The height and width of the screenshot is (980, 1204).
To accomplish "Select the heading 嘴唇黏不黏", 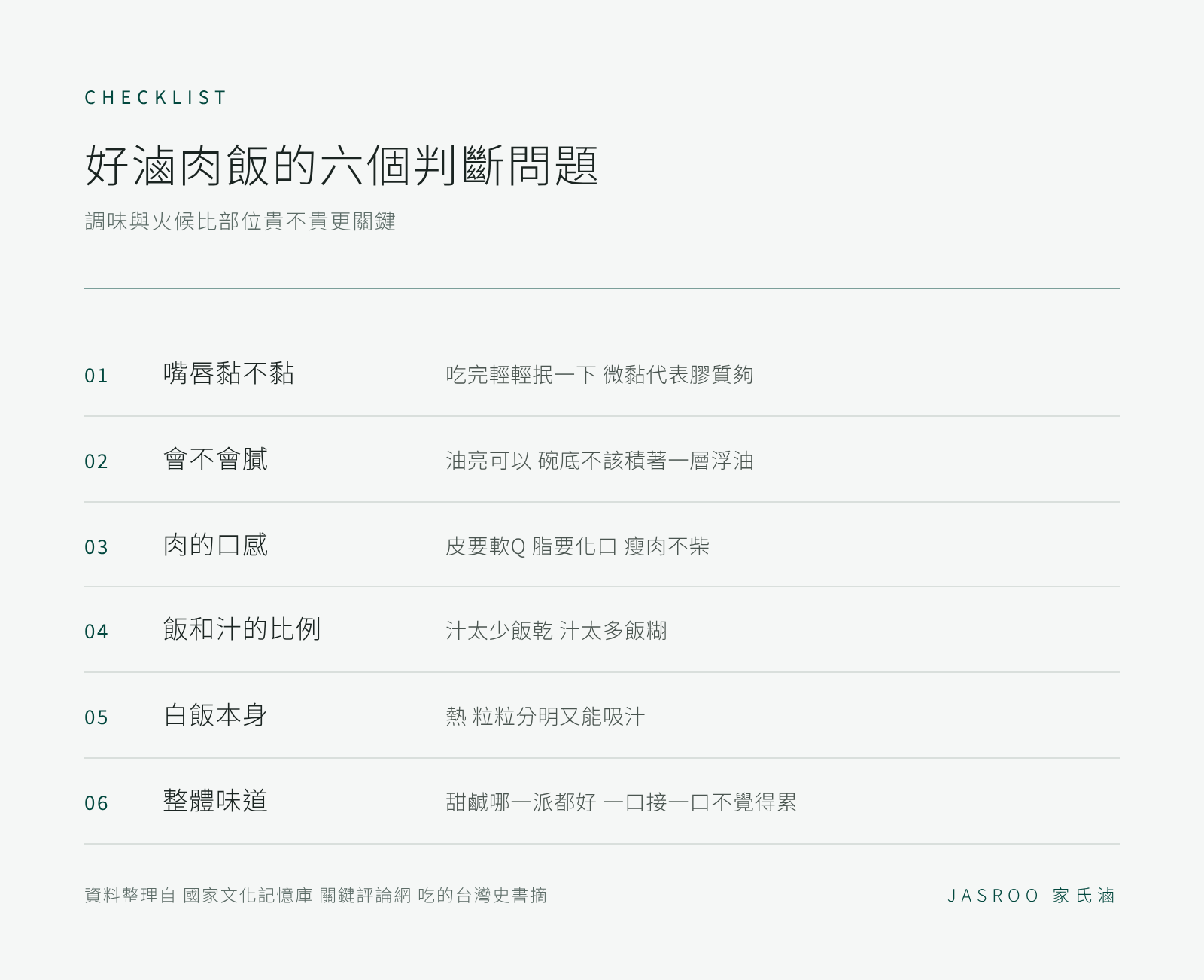I will pos(229,373).
